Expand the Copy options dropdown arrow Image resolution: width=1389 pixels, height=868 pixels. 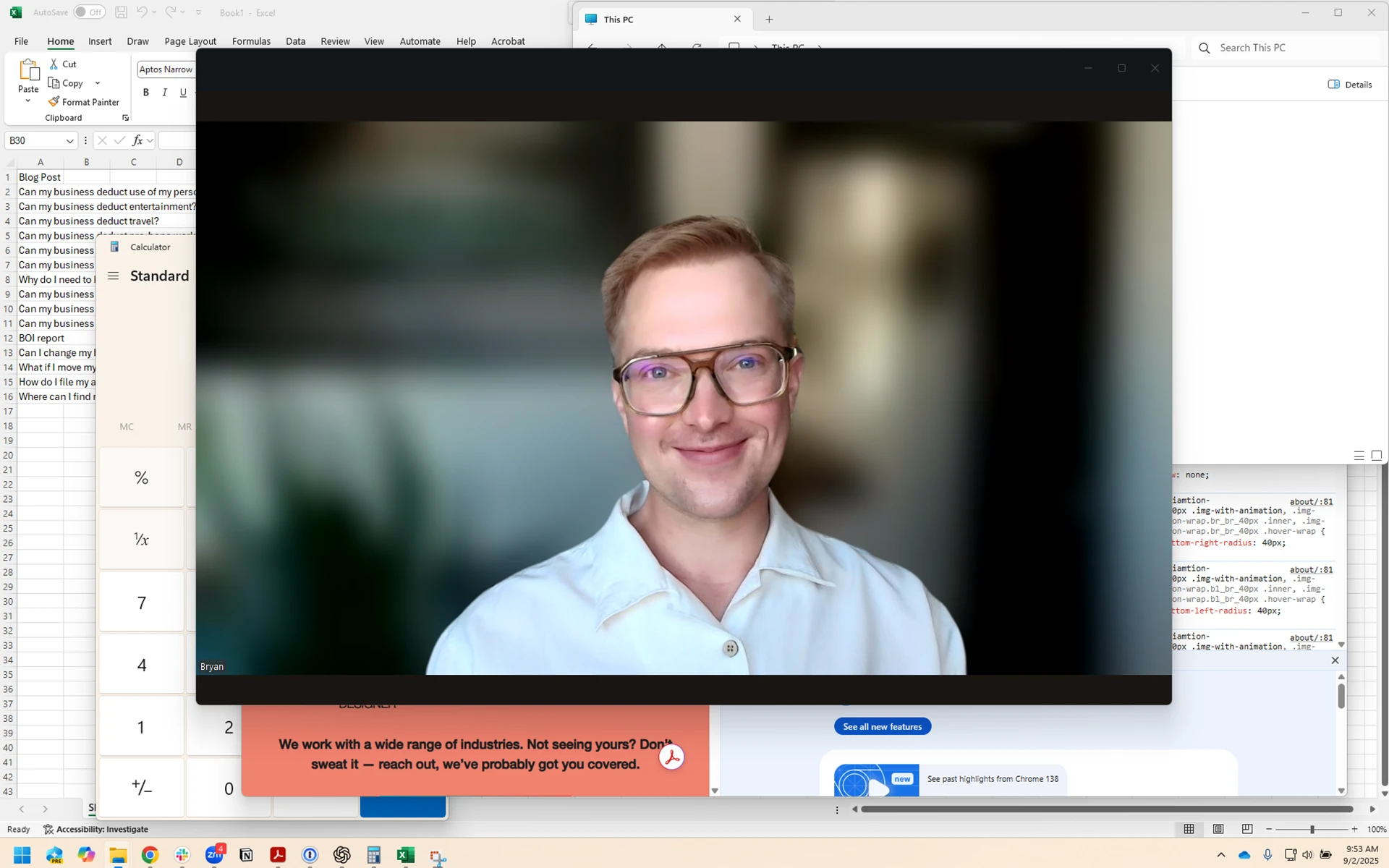point(98,83)
